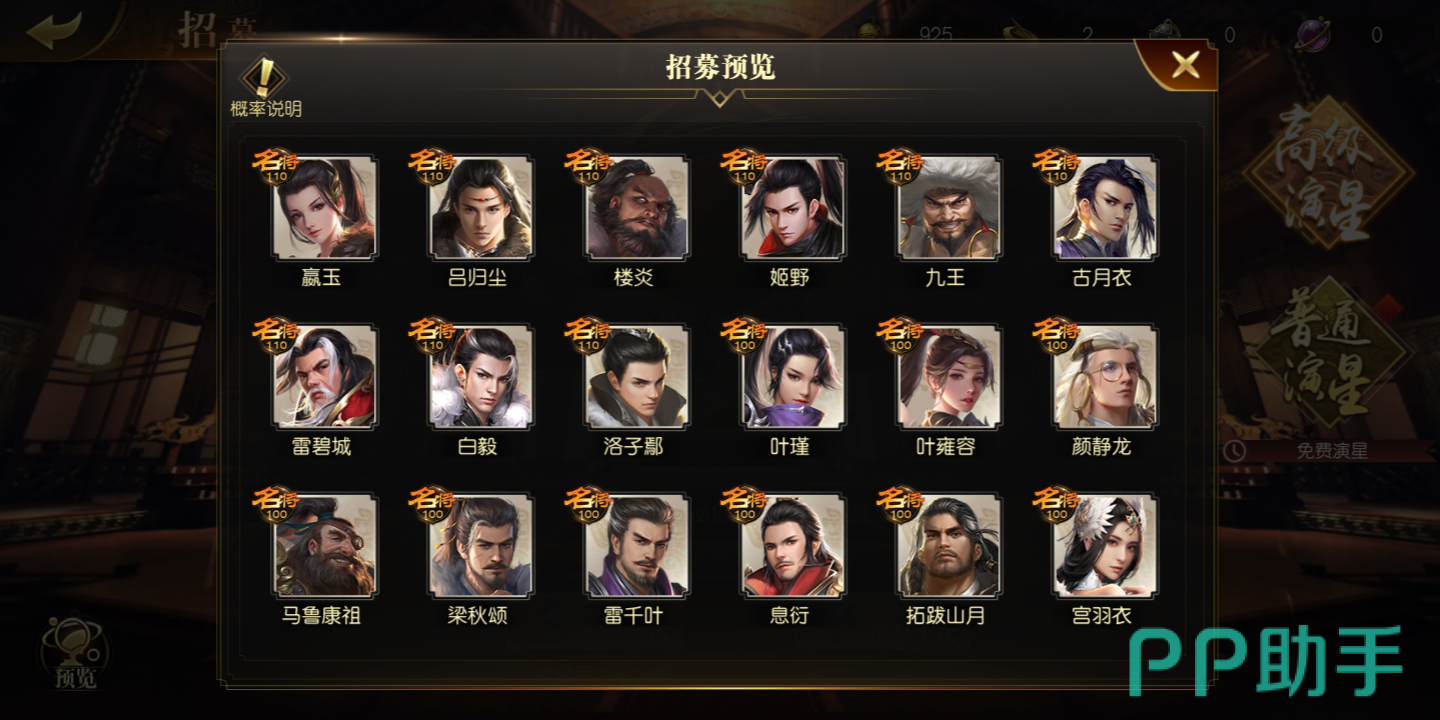Choose the 叶瑾 hero portrait
Image resolution: width=1440 pixels, height=720 pixels.
point(793,377)
